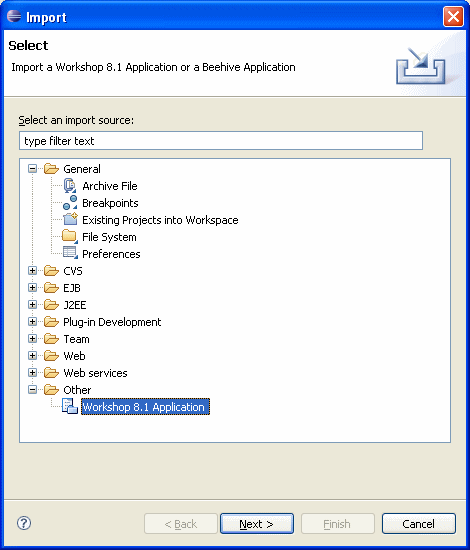470x550 pixels.
Task: Click the CVS folder icon
Action: point(51,271)
